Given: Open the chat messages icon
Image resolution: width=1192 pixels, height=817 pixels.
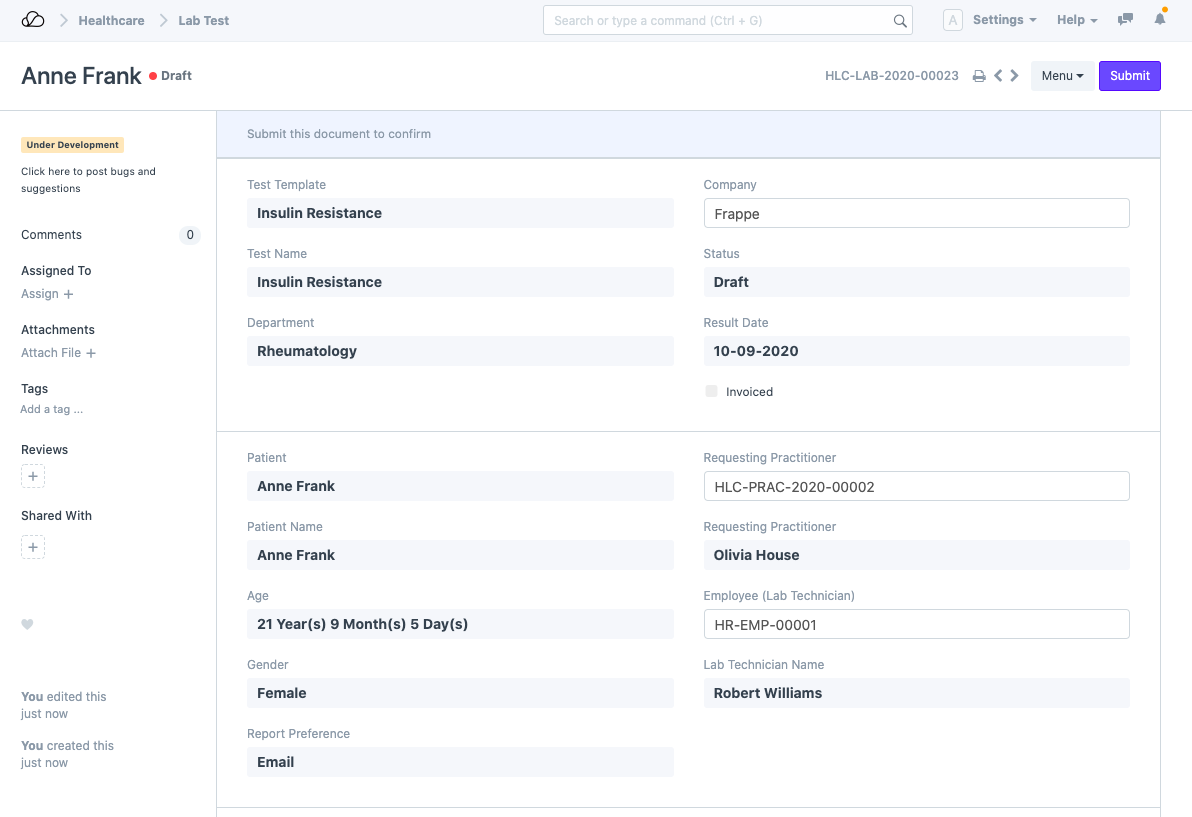Looking at the screenshot, I should click(1126, 20).
